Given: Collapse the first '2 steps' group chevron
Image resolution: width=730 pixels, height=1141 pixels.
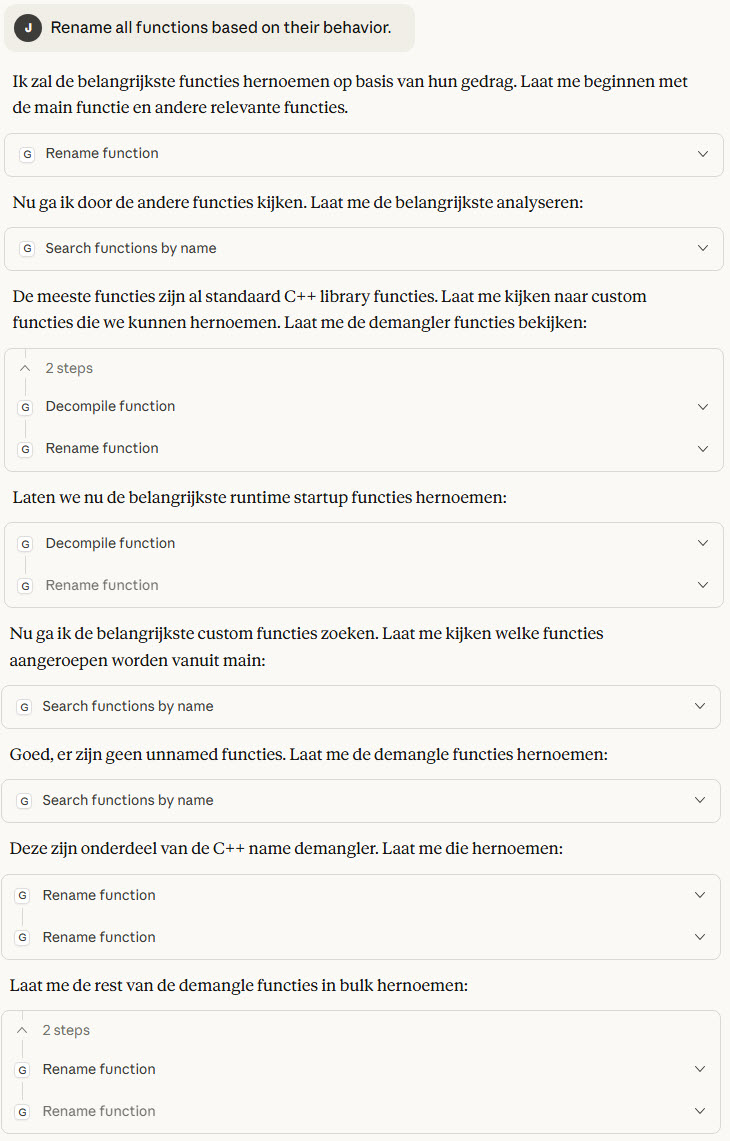Looking at the screenshot, I should pos(26,369).
